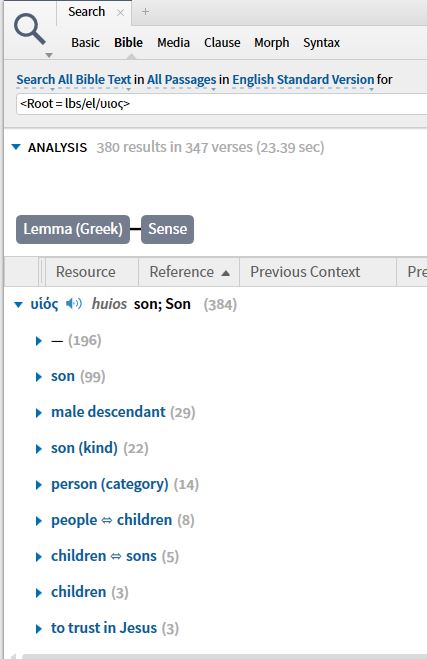The image size is (427, 659).
Task: Open a new tab with plus icon
Action: click(145, 12)
